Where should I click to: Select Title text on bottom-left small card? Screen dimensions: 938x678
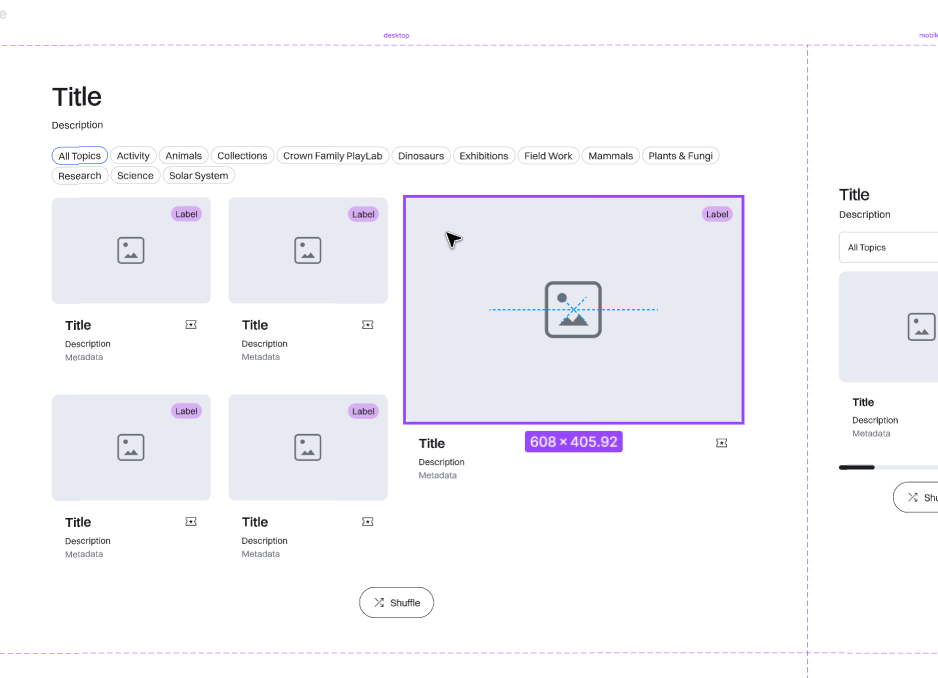78,522
